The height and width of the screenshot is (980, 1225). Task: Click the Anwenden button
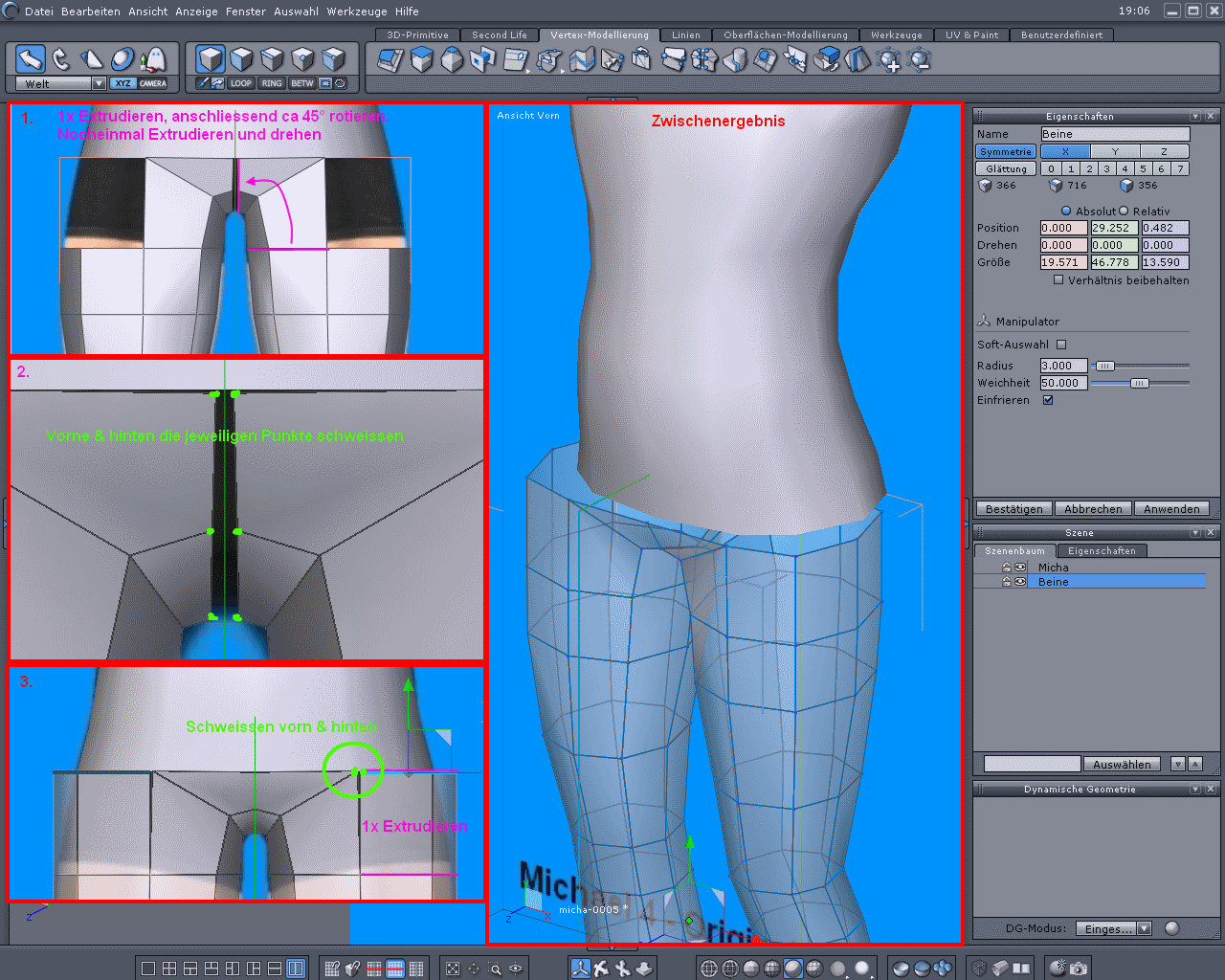[1171, 509]
